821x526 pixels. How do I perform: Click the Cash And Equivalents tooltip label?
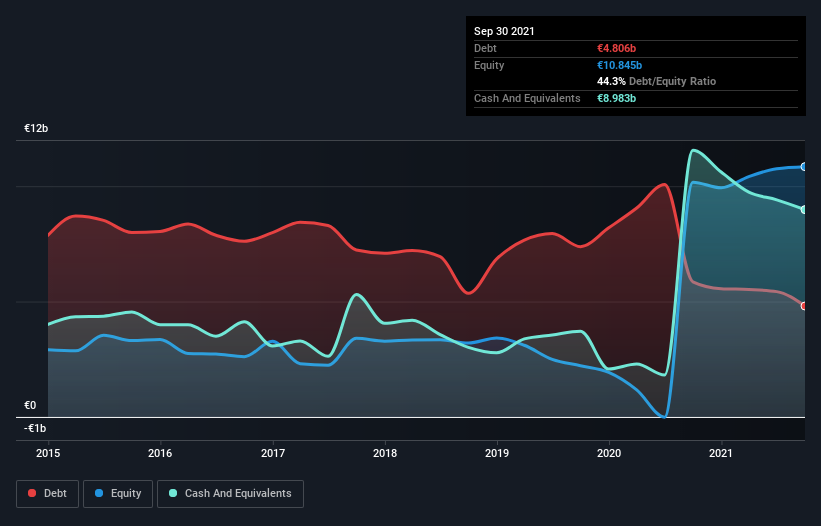pyautogui.click(x=527, y=98)
